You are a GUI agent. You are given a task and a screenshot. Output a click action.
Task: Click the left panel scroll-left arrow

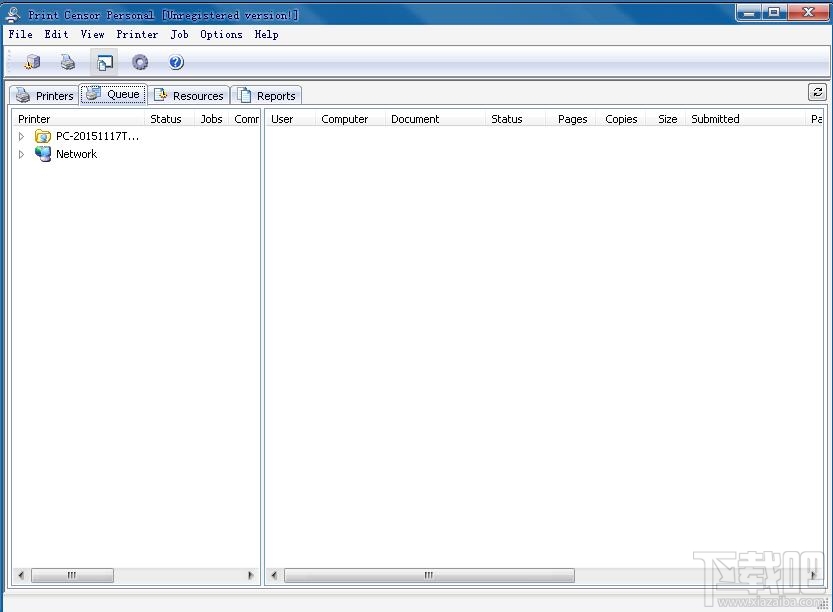tap(21, 575)
